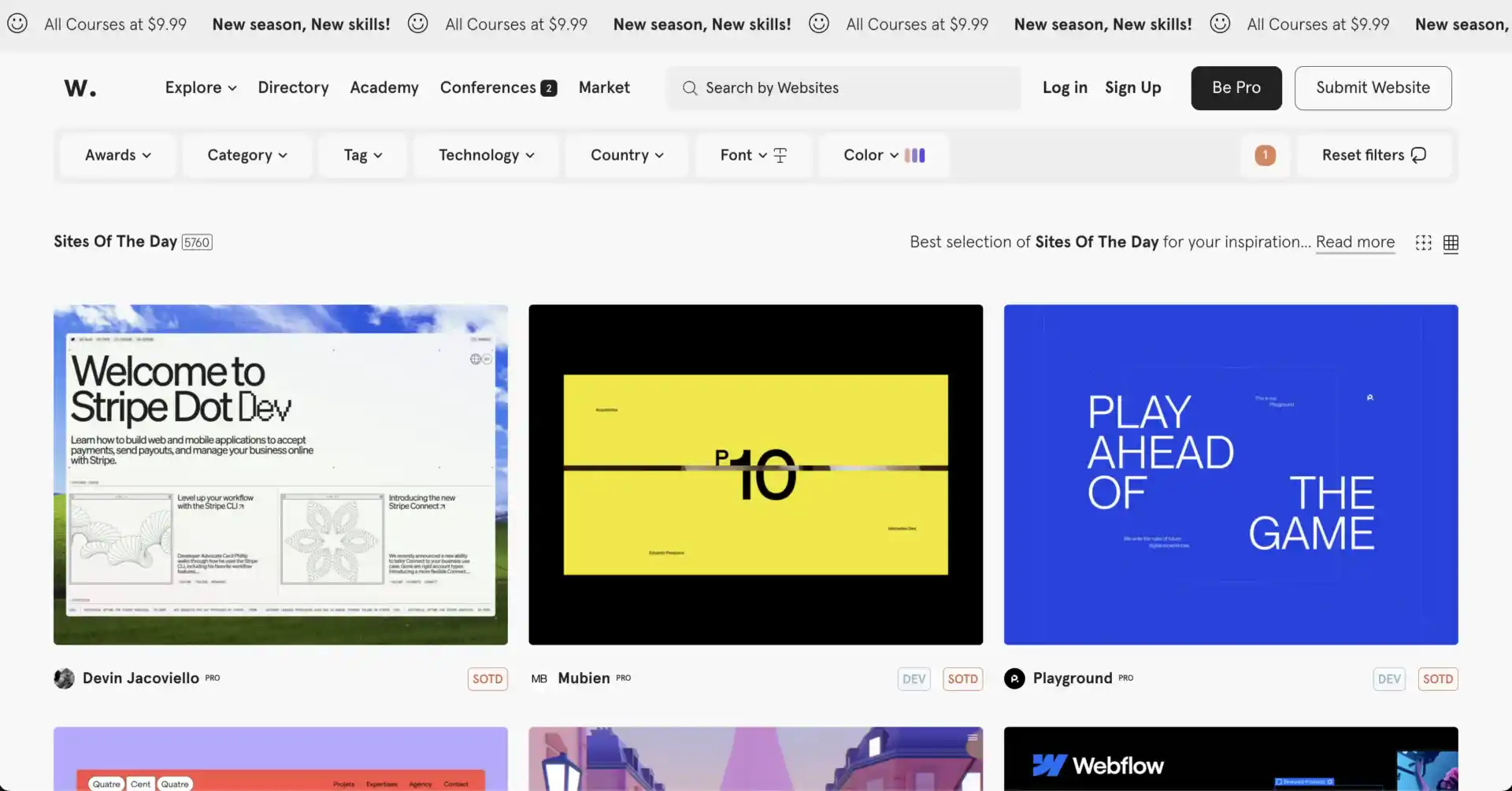Click the active filters count badge
Viewport: 1512px width, 791px height.
(x=1266, y=156)
